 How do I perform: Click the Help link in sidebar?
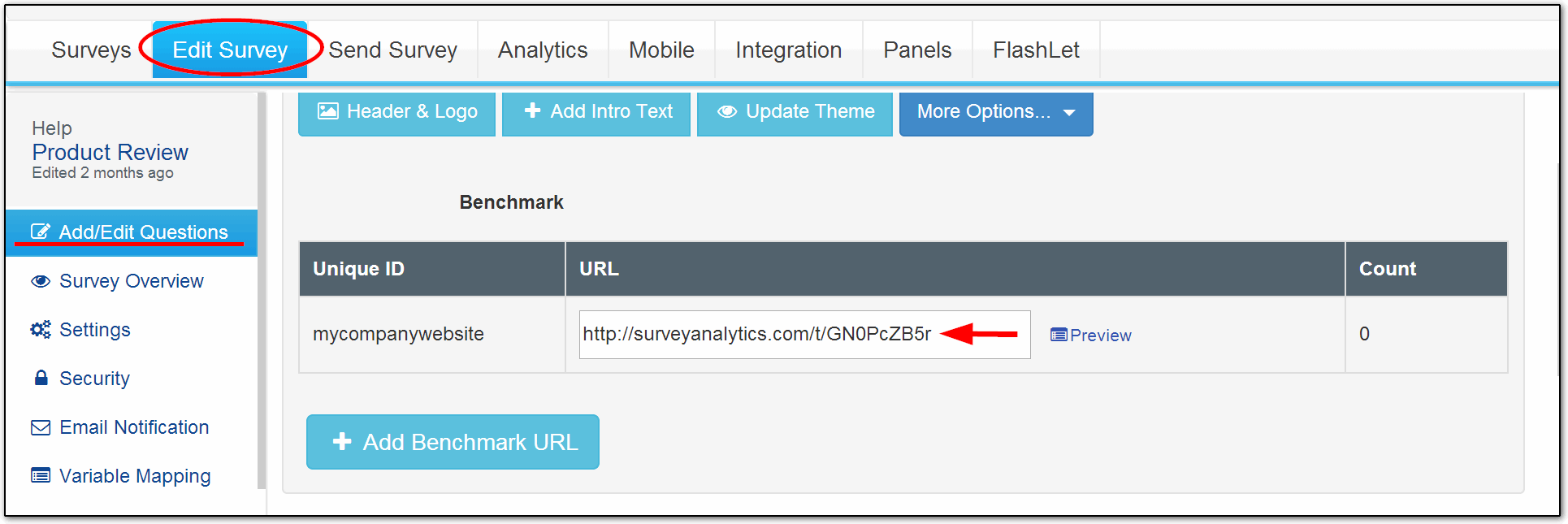click(52, 128)
